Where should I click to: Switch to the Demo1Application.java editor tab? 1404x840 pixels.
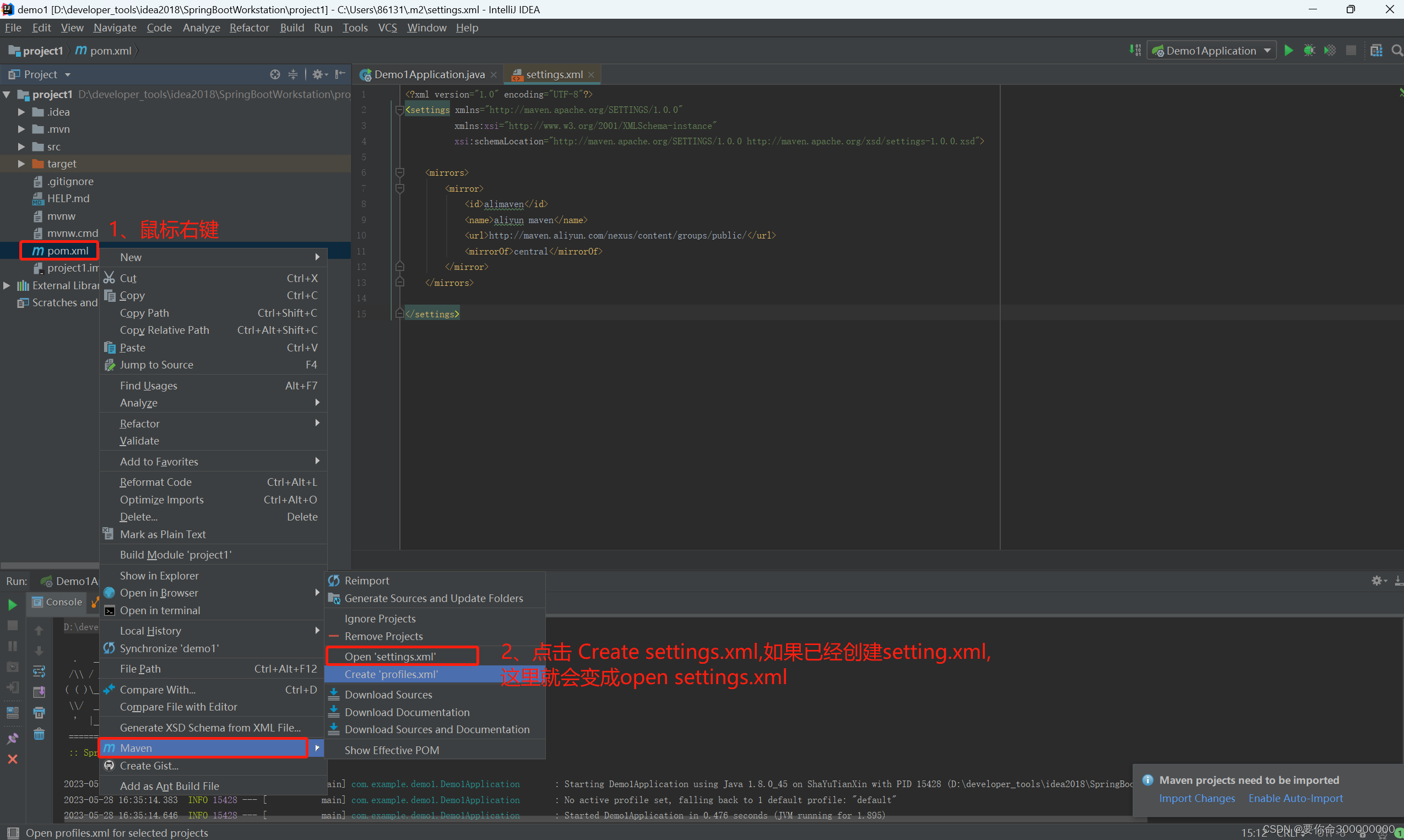[x=429, y=75]
